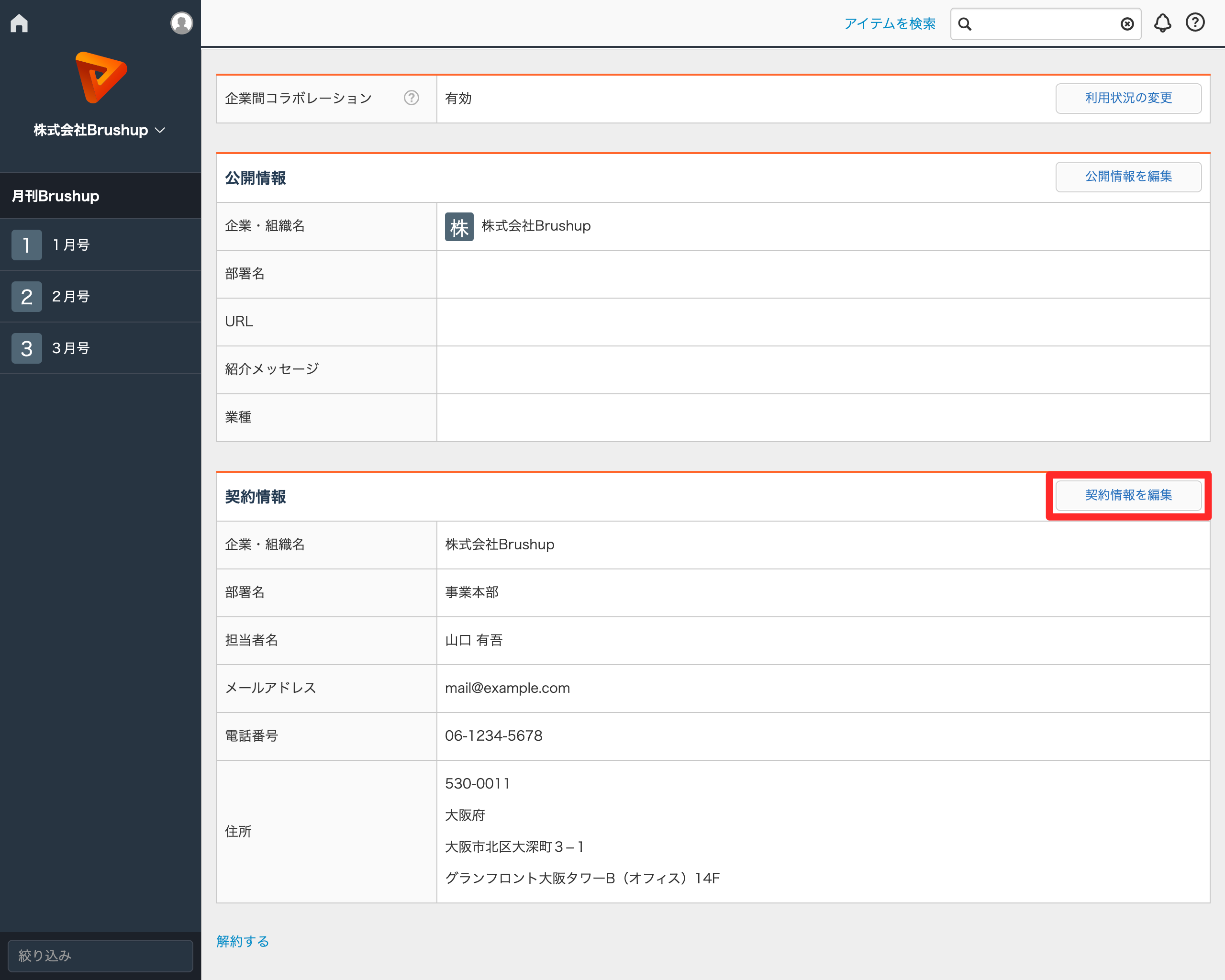This screenshot has width=1225, height=980.
Task: Show help for 企業間コラボレーション question icon
Action: [x=412, y=98]
